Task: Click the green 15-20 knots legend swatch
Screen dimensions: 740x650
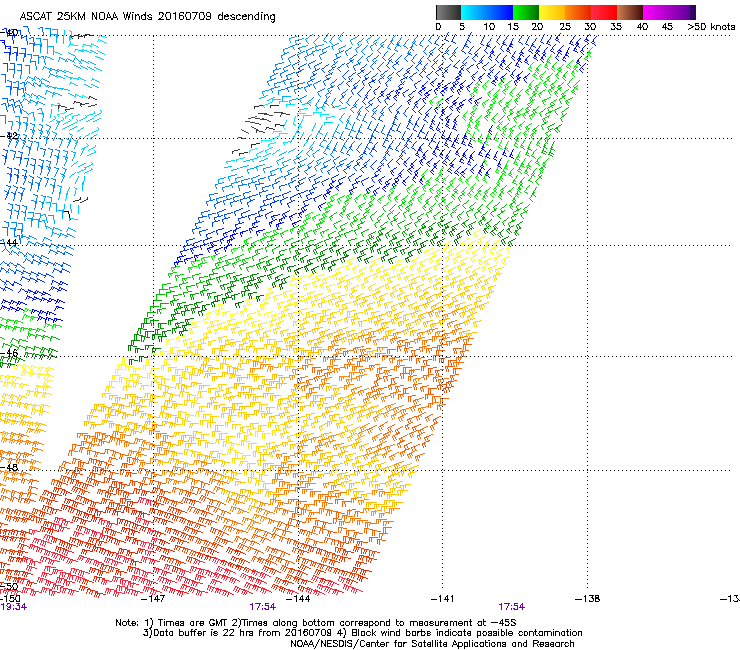Action: click(526, 12)
